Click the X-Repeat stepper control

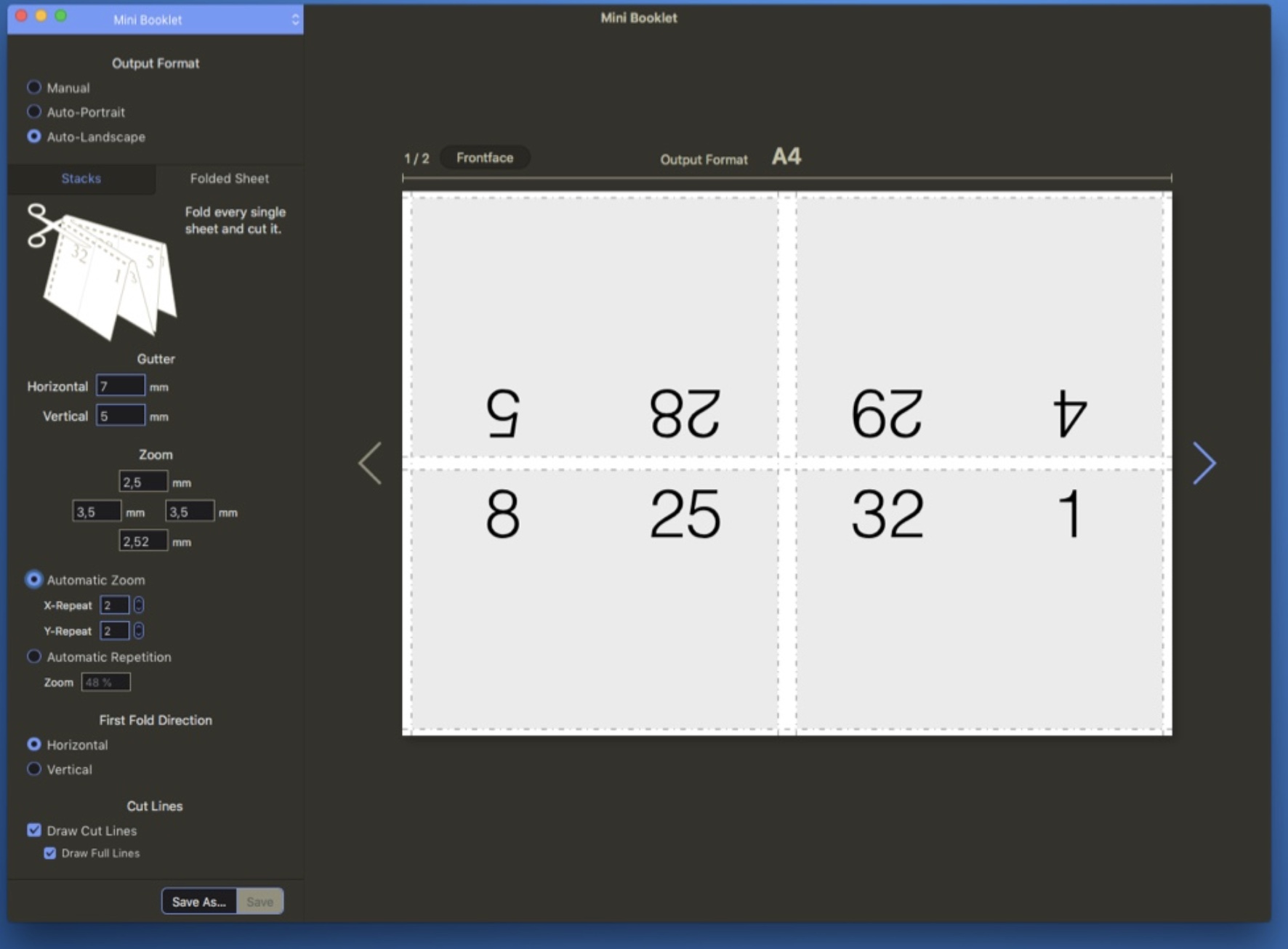[139, 605]
